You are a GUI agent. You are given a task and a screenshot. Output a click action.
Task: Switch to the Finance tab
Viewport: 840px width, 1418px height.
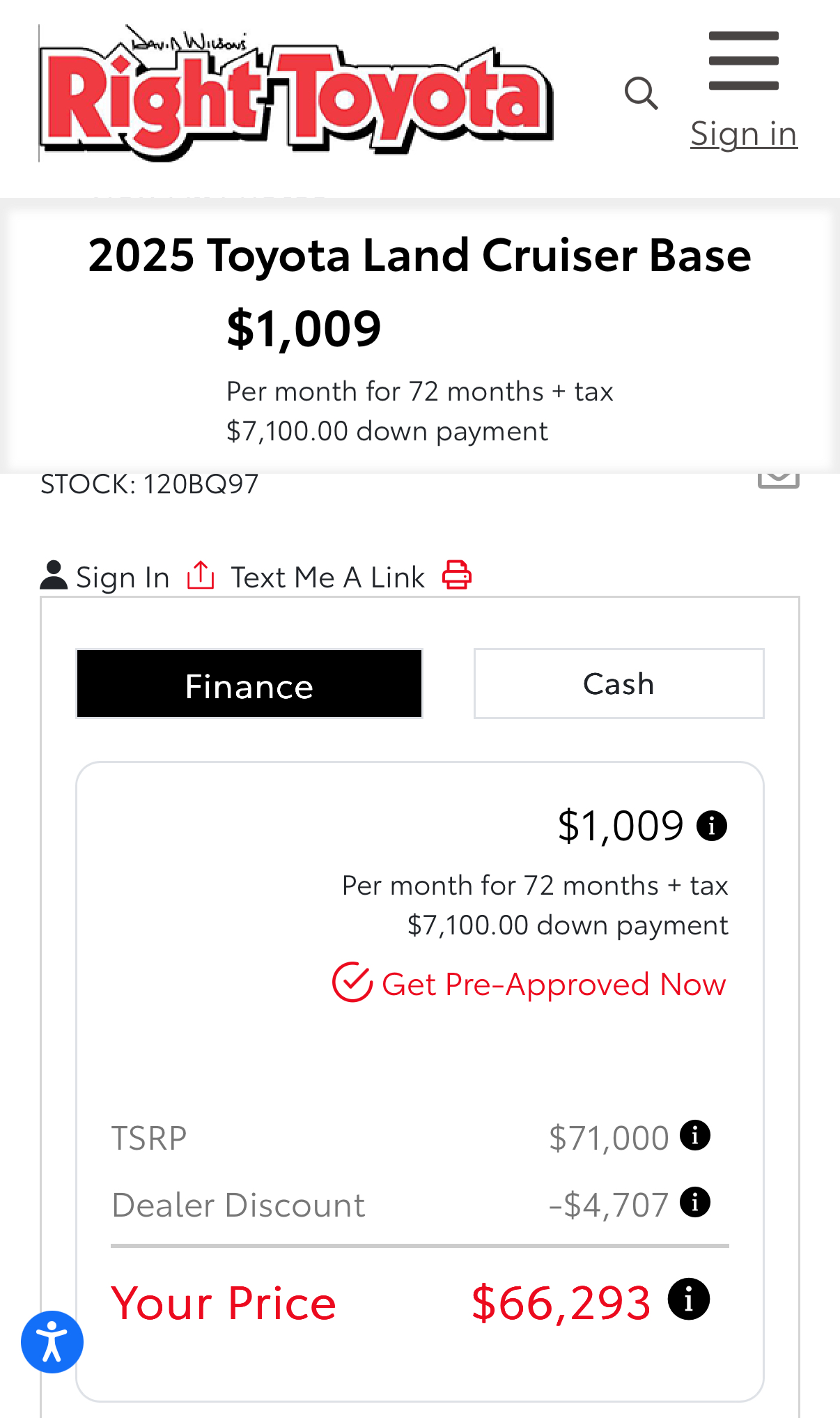pos(249,684)
